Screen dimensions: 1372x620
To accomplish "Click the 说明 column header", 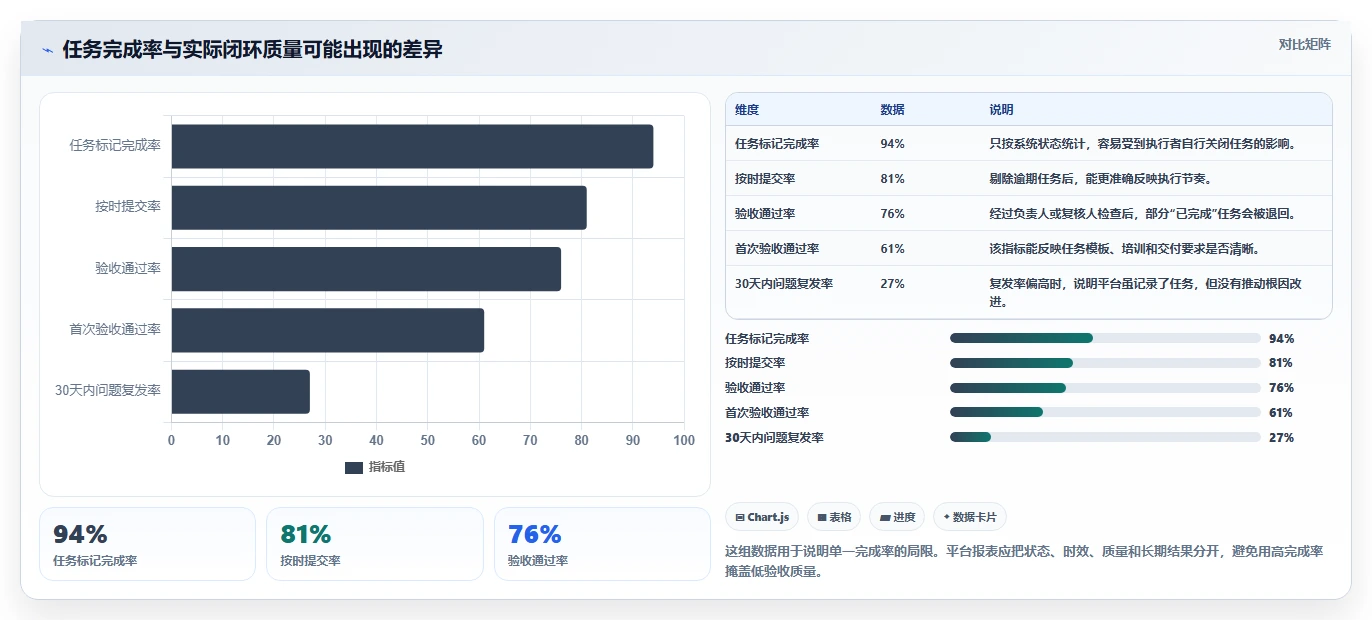I will [x=1001, y=110].
